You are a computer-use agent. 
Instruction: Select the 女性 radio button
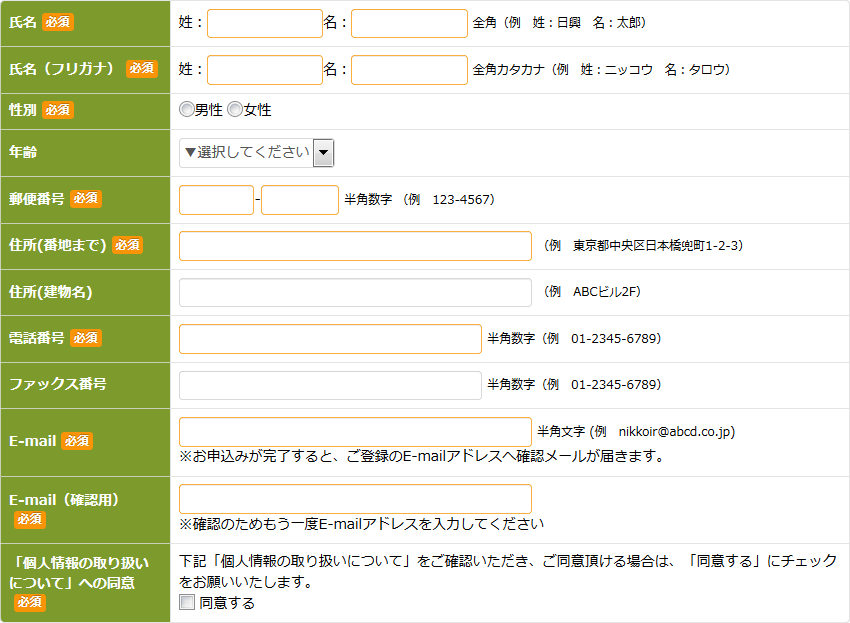(235, 110)
